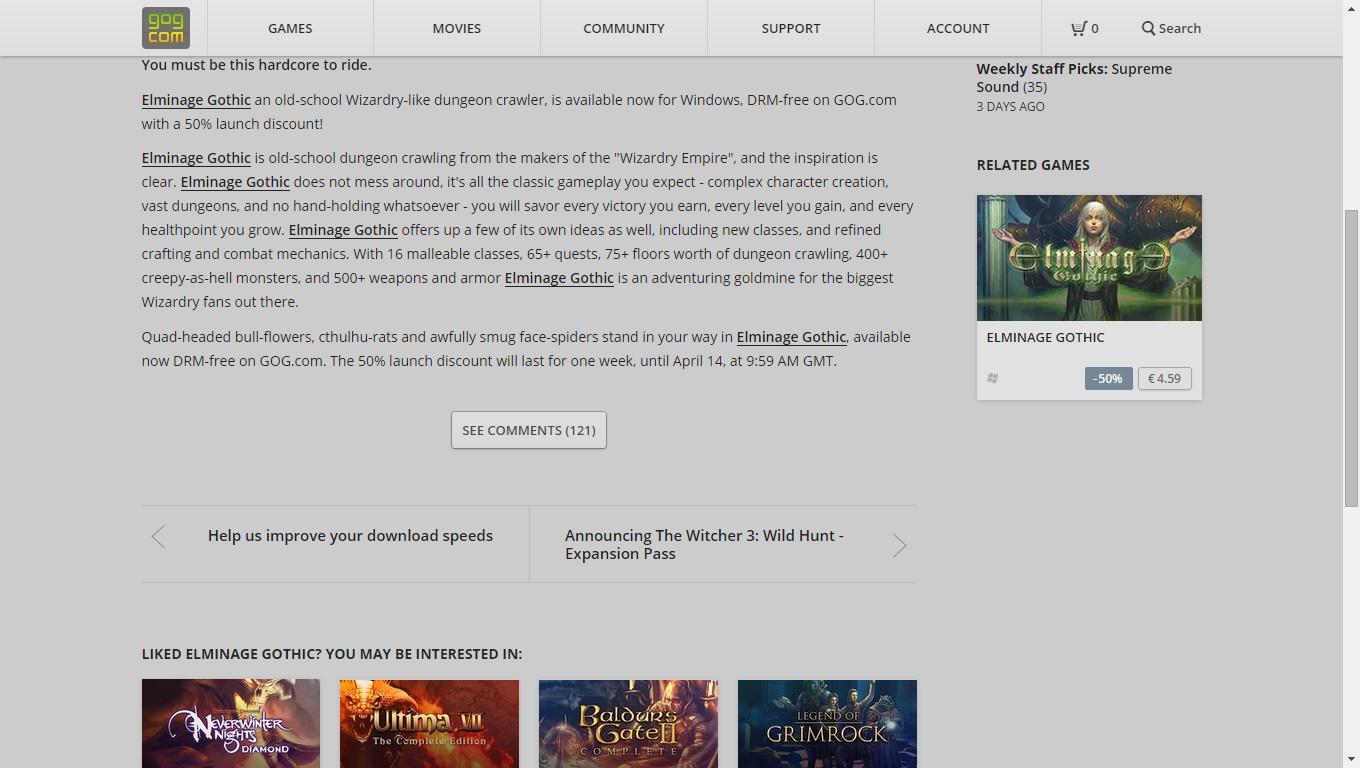Open the GAMES menu
This screenshot has height=768, width=1360.
[290, 28]
